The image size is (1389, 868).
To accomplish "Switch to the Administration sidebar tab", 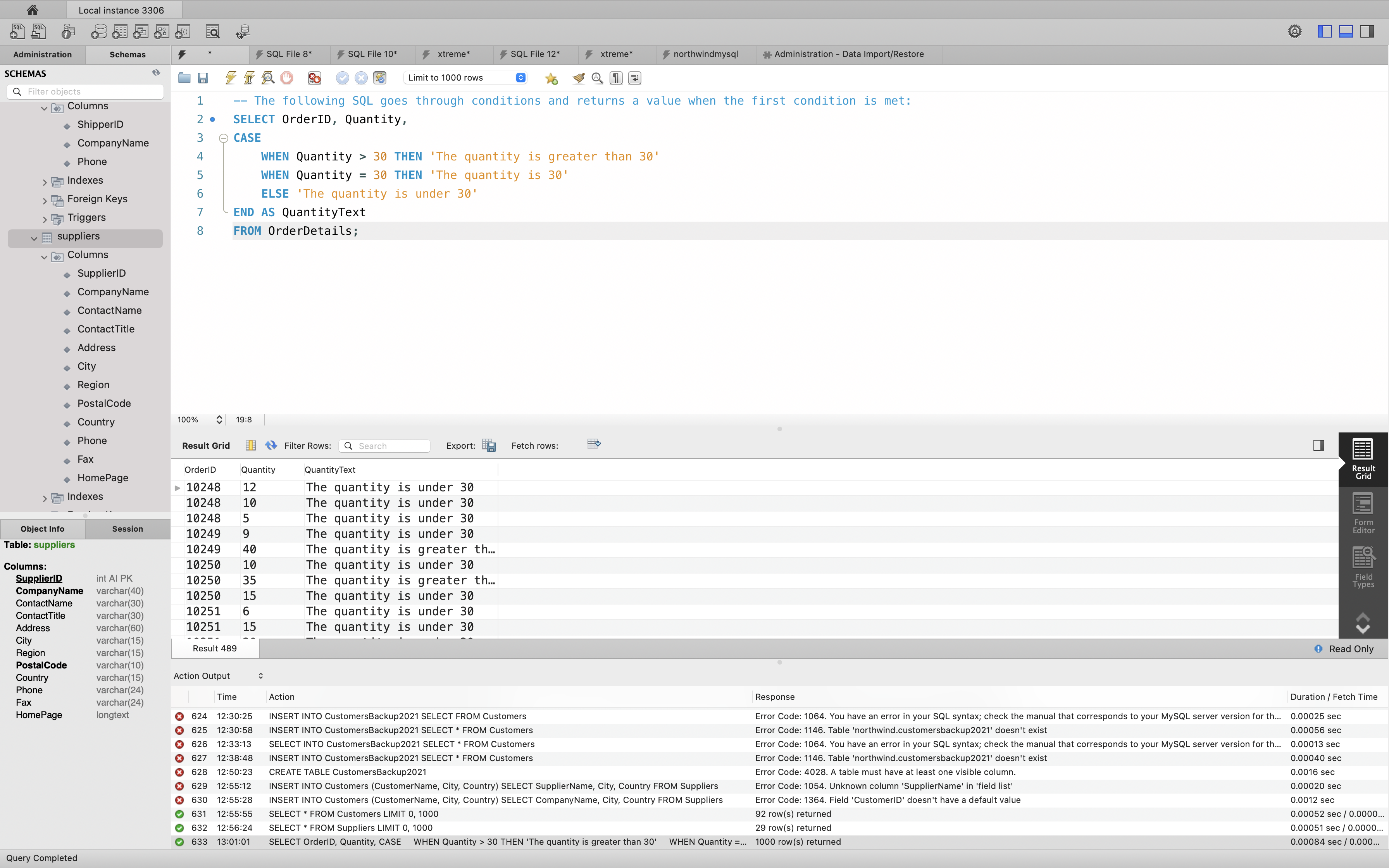I will [43, 55].
